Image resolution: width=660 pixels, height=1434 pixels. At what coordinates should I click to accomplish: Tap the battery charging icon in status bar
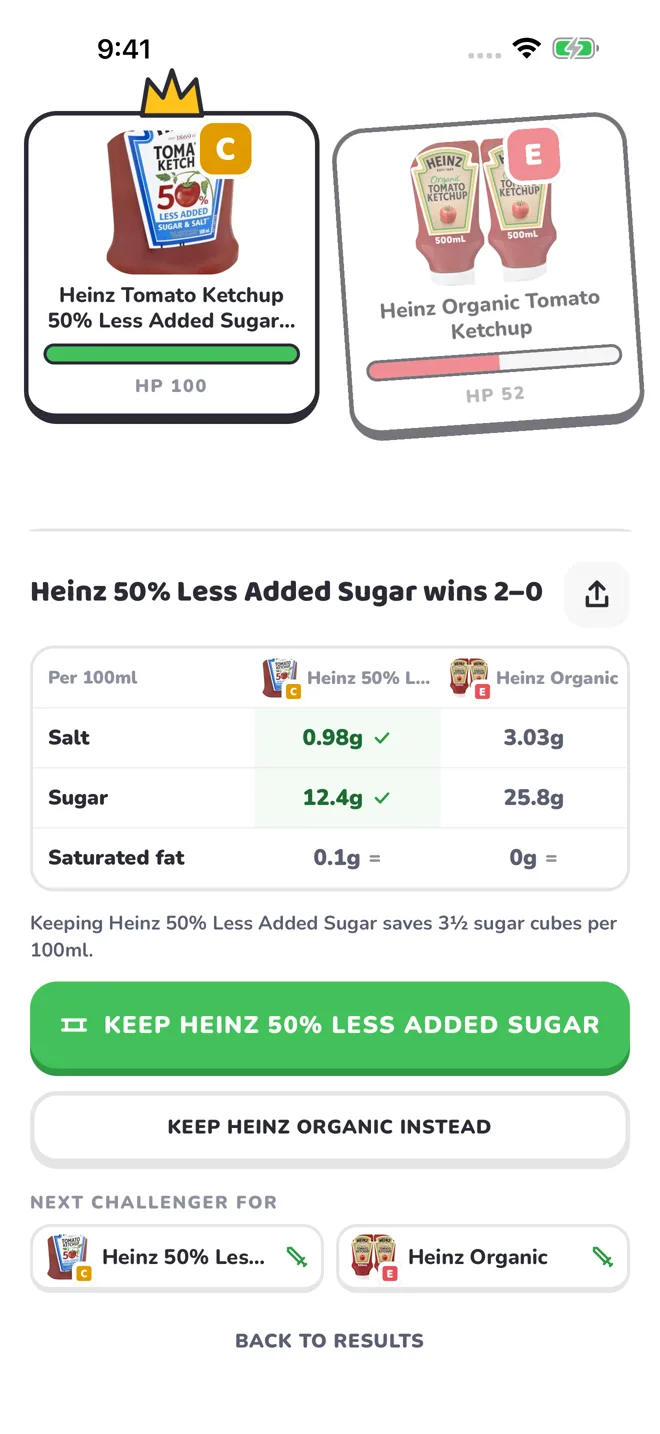575,48
